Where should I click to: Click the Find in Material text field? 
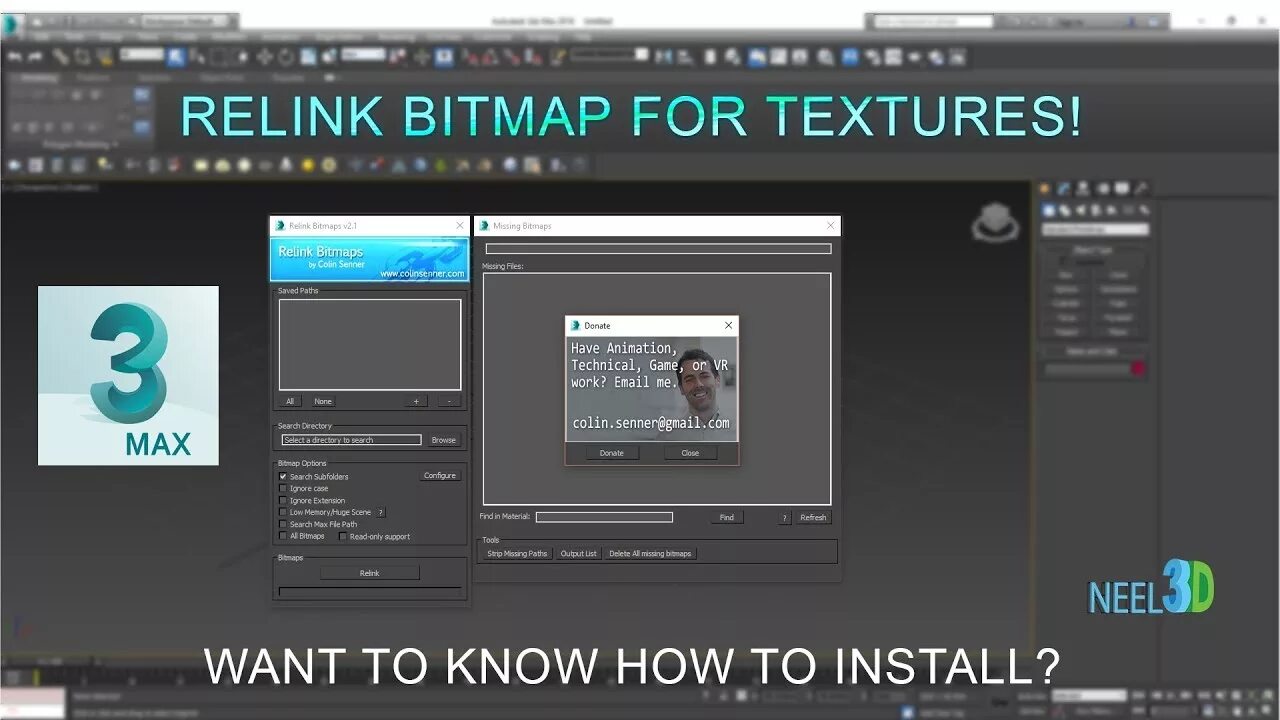pyautogui.click(x=604, y=517)
